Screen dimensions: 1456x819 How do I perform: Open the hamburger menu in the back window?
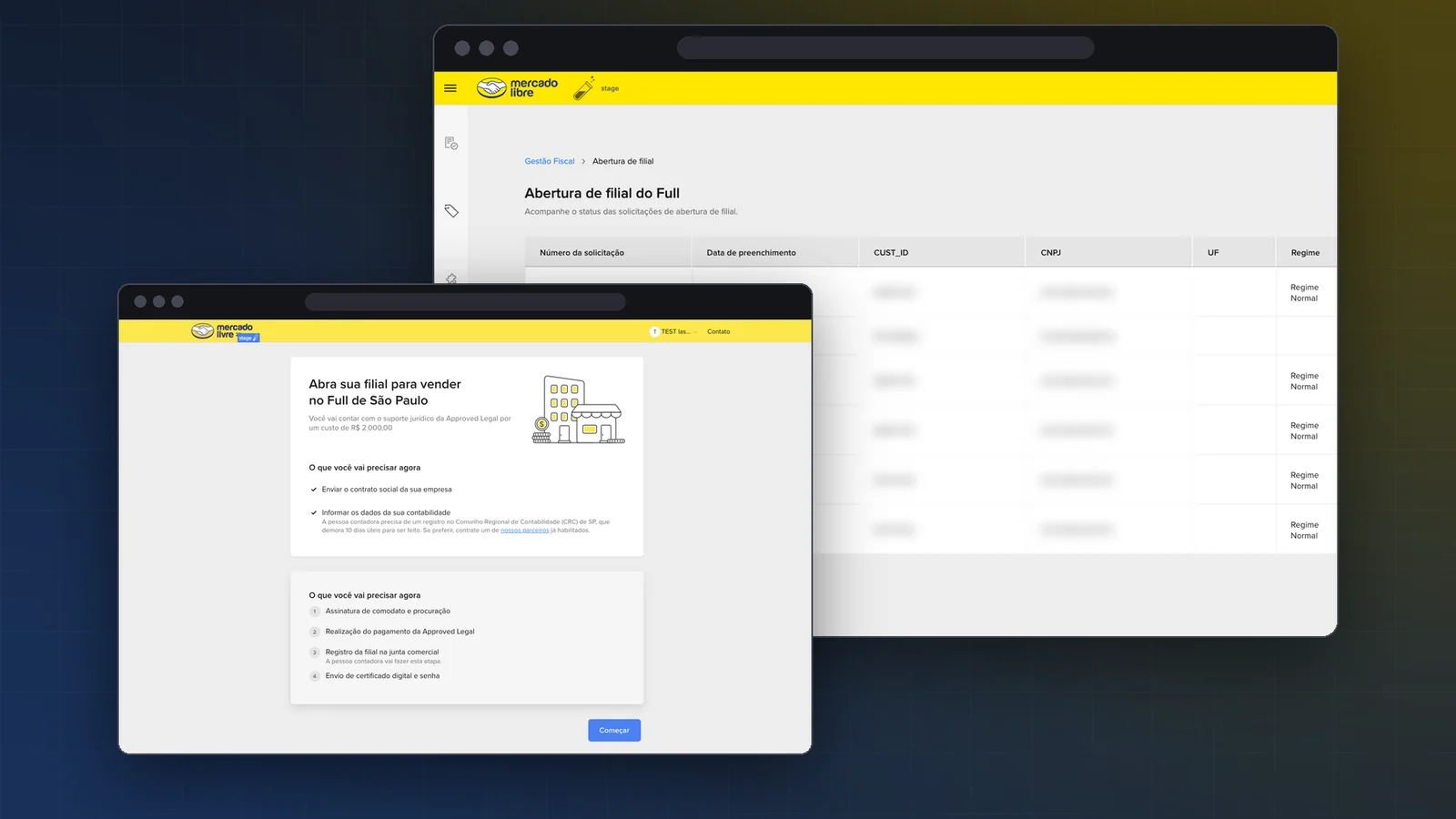point(450,88)
